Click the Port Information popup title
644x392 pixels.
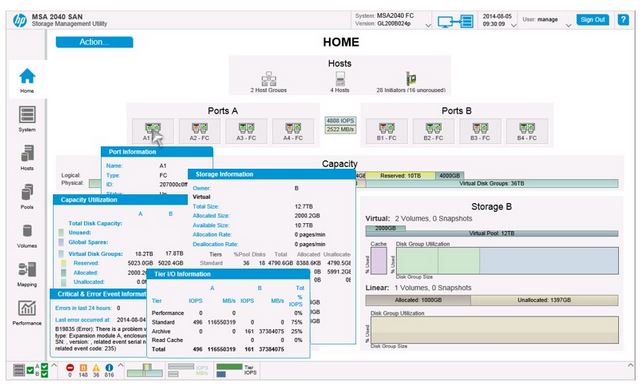click(132, 152)
